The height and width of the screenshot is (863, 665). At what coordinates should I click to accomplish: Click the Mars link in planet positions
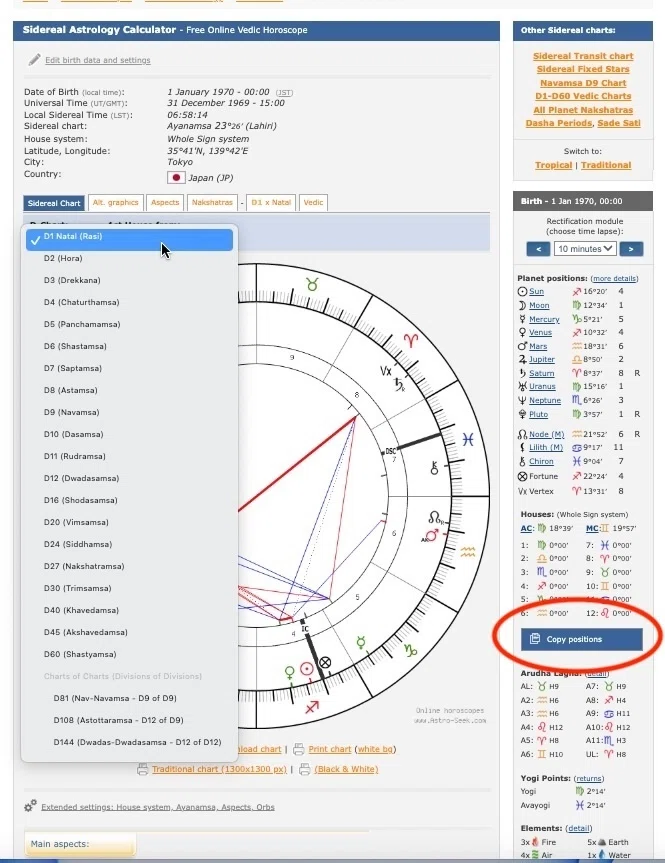[x=538, y=346]
